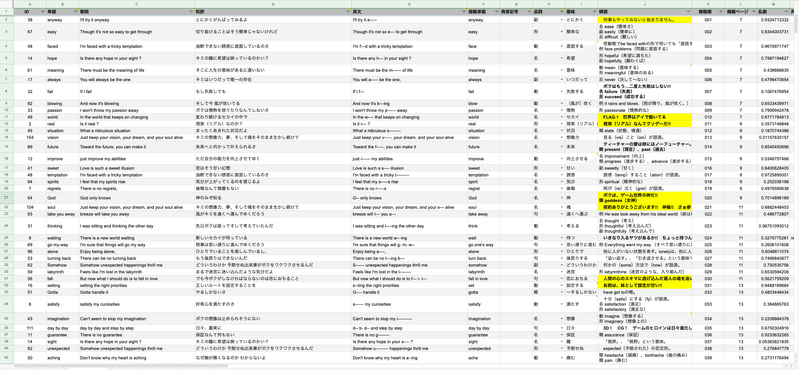Select the 'God only knows' cell in column C
This screenshot has height=370, width=800.
click(x=137, y=198)
